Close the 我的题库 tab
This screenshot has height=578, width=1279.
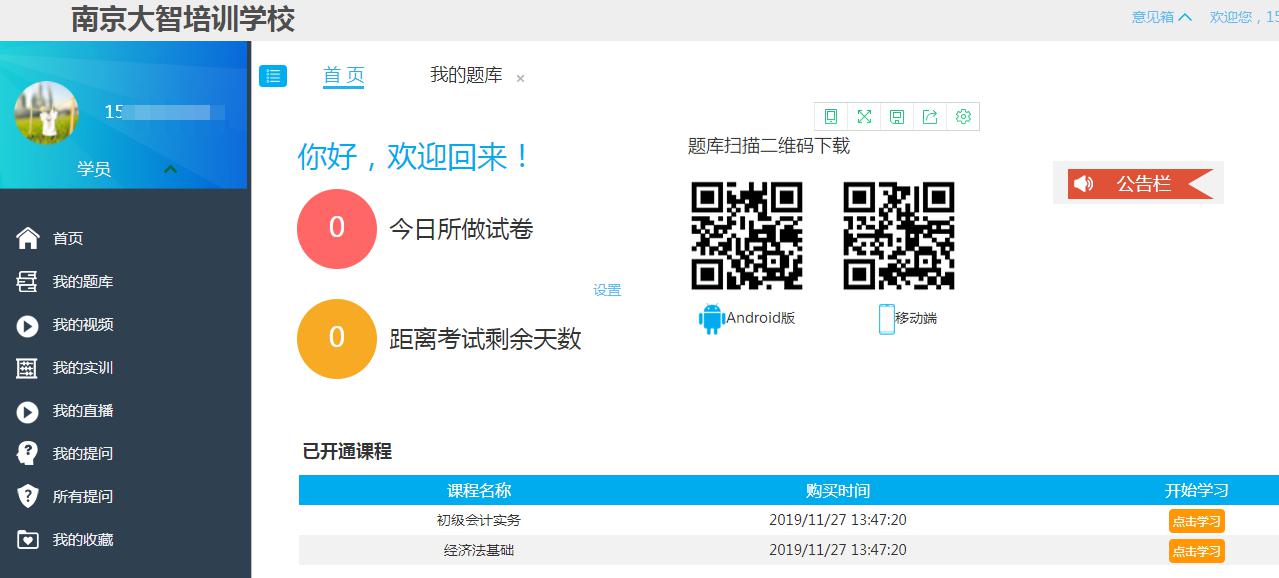coord(520,78)
